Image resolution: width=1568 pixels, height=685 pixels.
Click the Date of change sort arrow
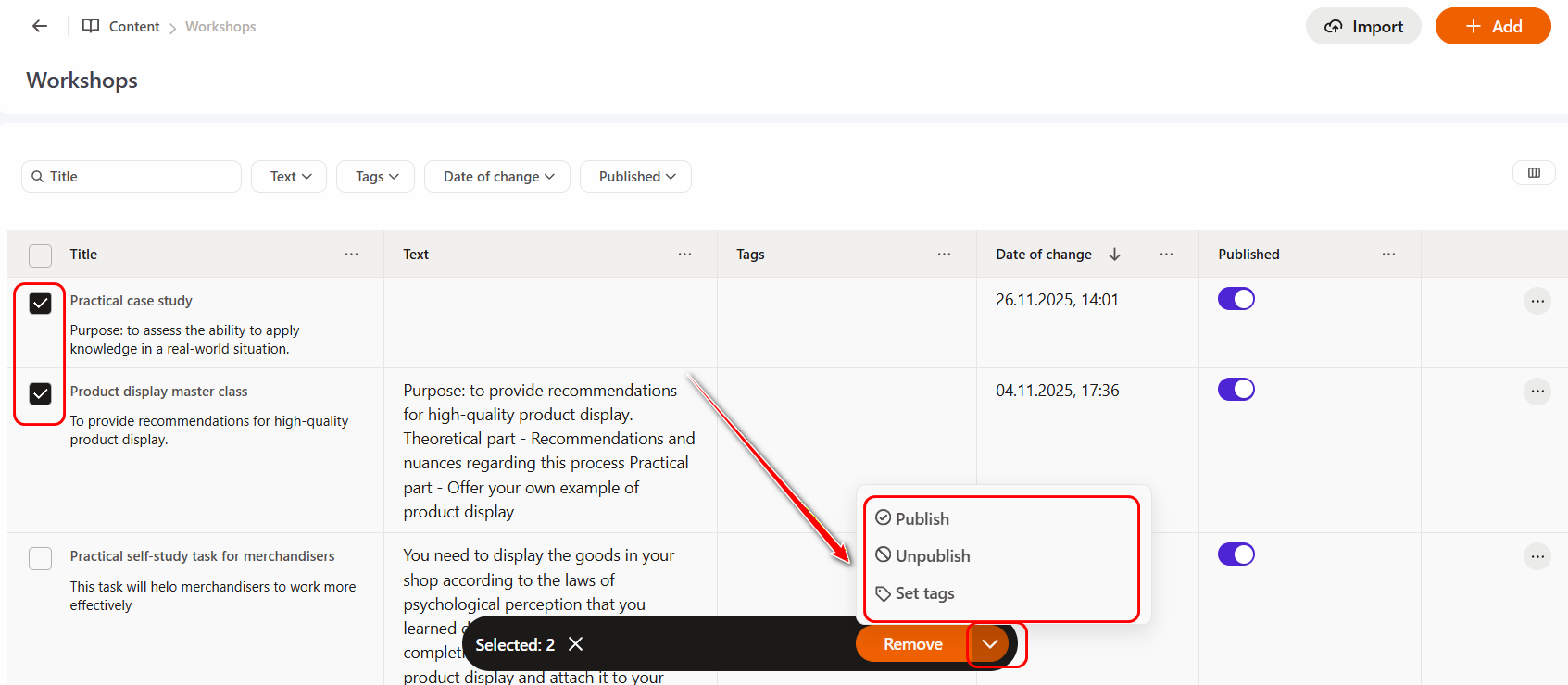pos(1114,255)
